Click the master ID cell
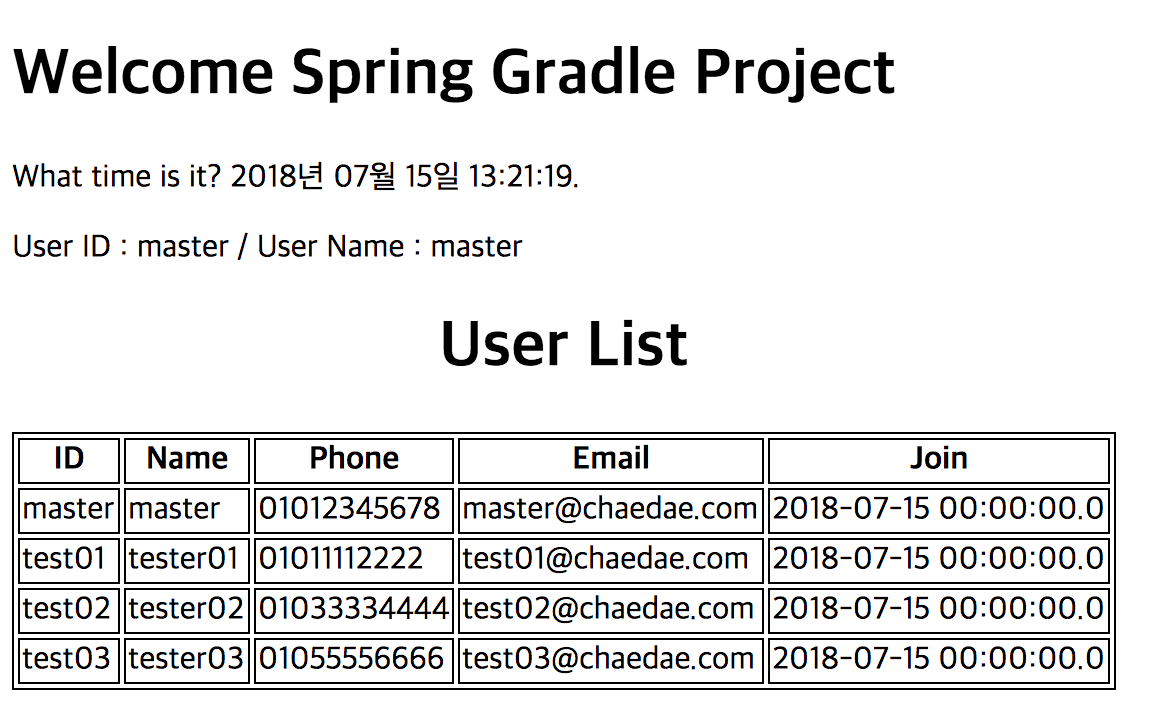This screenshot has height=726, width=1156. (x=69, y=509)
